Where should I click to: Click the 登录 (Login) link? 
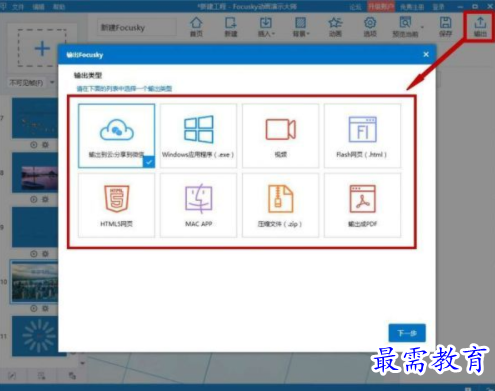point(438,7)
